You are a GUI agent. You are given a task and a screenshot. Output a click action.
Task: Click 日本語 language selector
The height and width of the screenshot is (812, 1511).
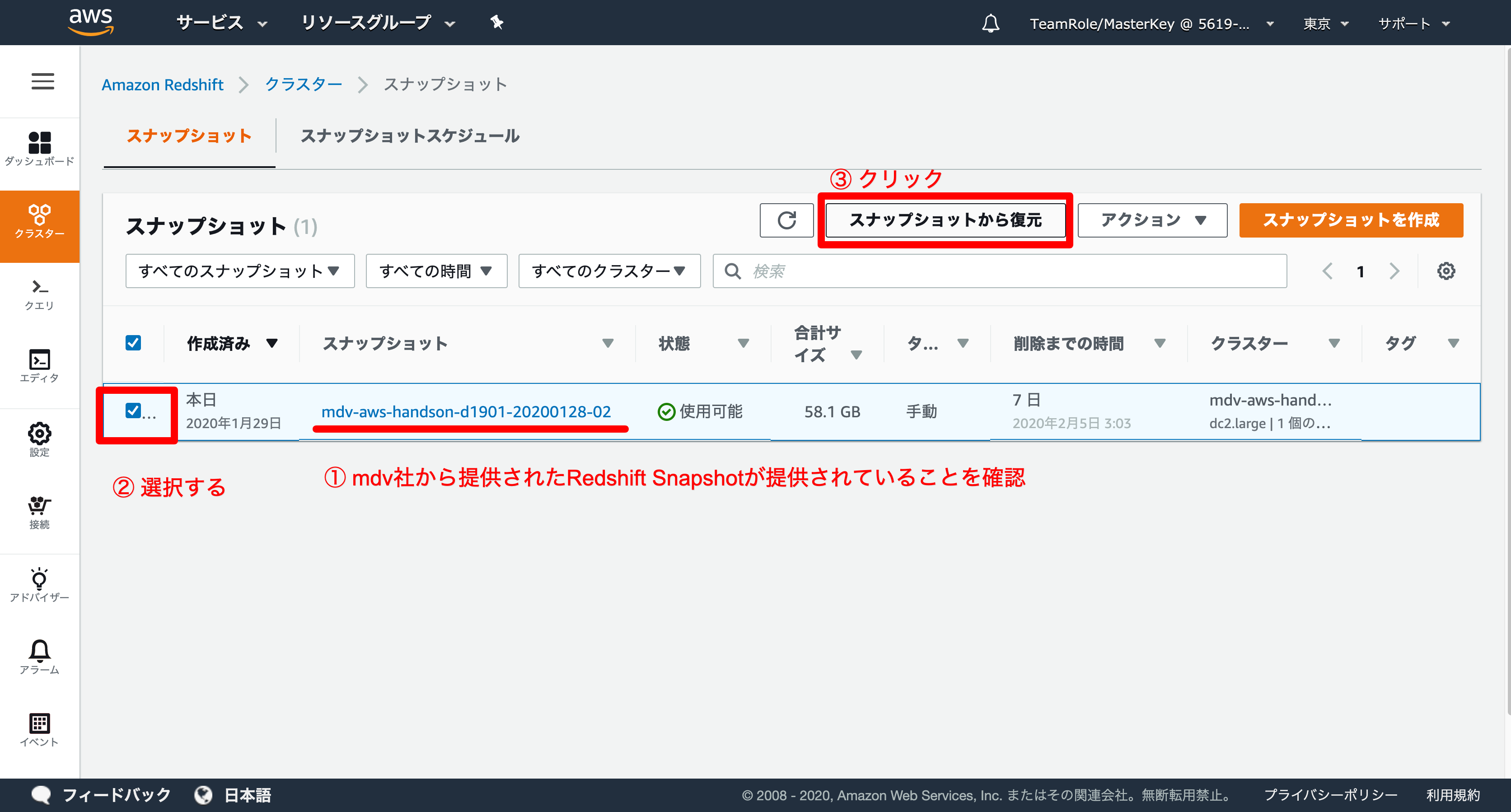[248, 795]
